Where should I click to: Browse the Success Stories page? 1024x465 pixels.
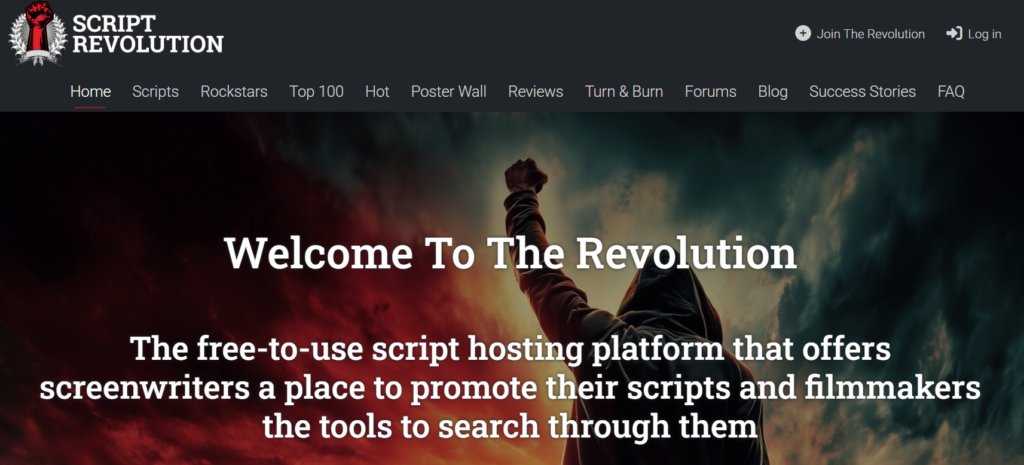[x=862, y=91]
